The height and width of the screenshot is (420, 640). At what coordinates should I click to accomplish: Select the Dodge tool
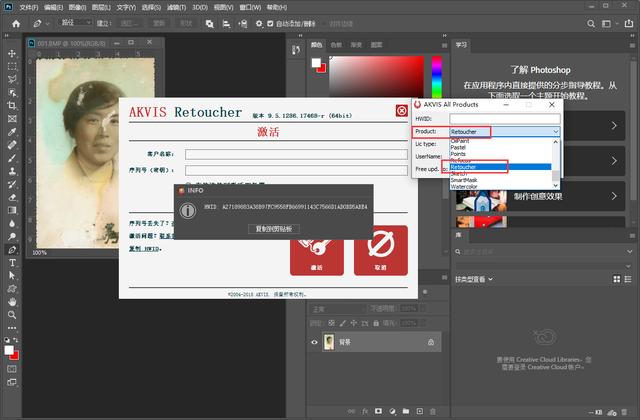pyautogui.click(x=12, y=236)
